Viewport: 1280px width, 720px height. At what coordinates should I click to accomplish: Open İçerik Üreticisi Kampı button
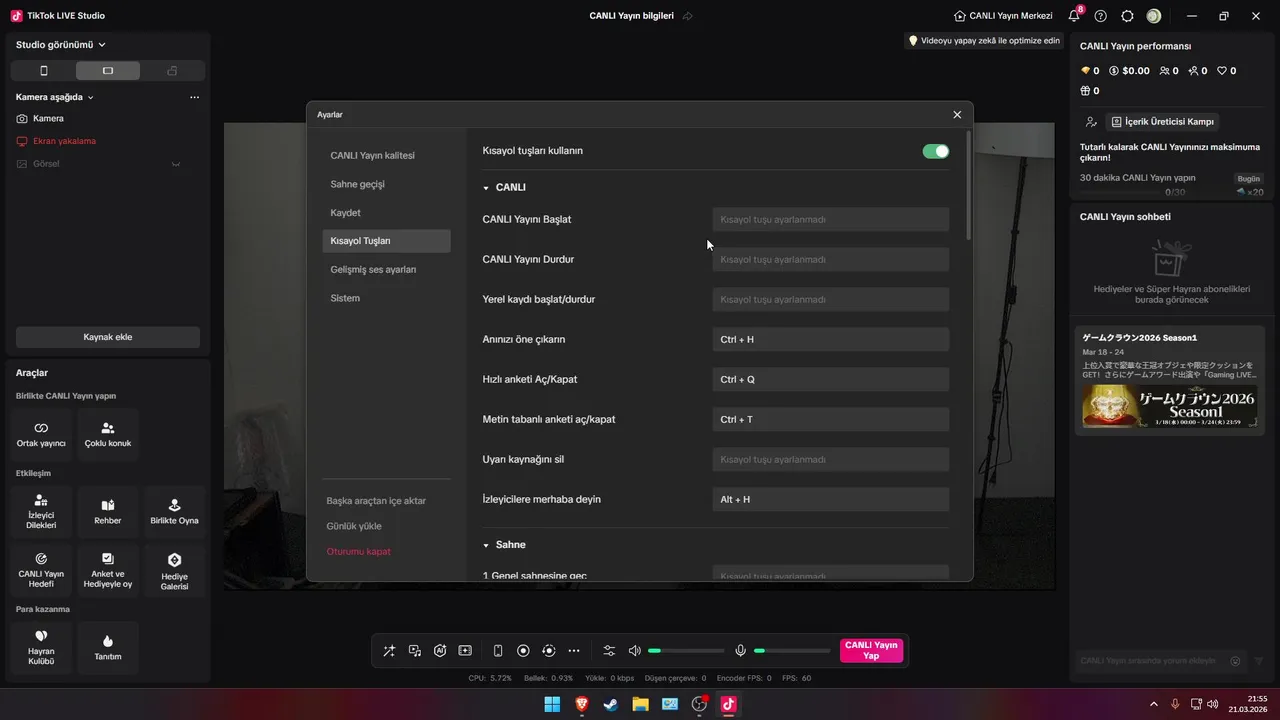tap(1162, 121)
